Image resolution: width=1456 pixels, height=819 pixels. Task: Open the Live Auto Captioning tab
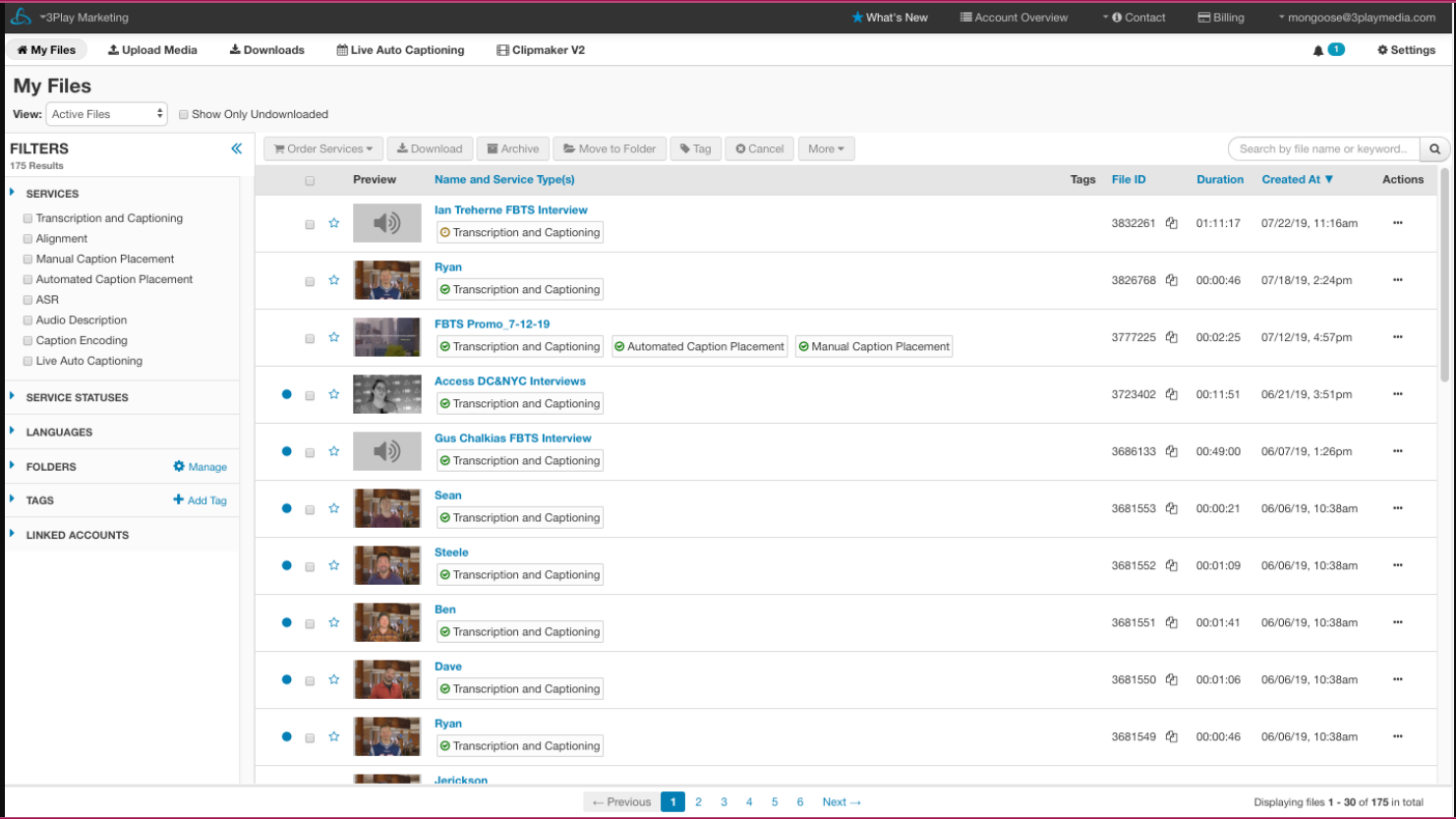coord(400,50)
